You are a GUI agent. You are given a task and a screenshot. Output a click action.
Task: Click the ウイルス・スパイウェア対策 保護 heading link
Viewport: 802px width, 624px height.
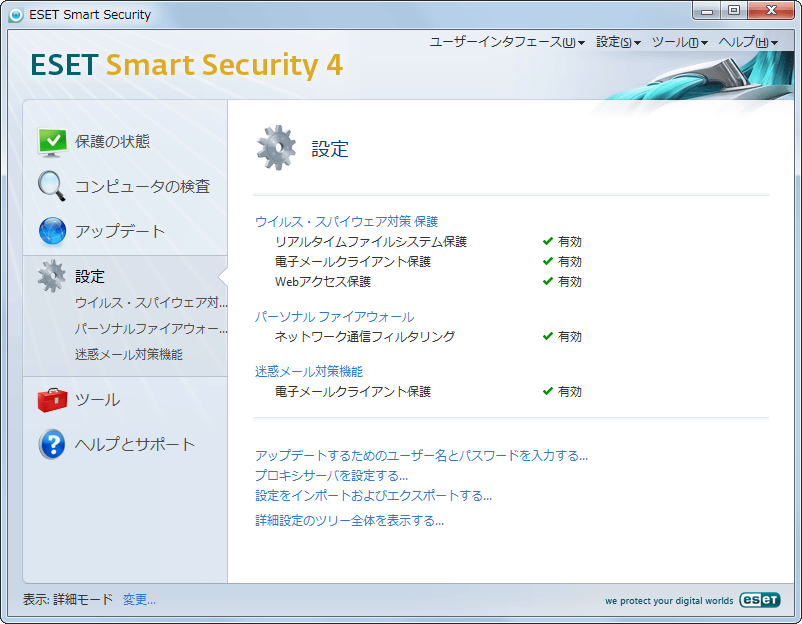[x=346, y=221]
